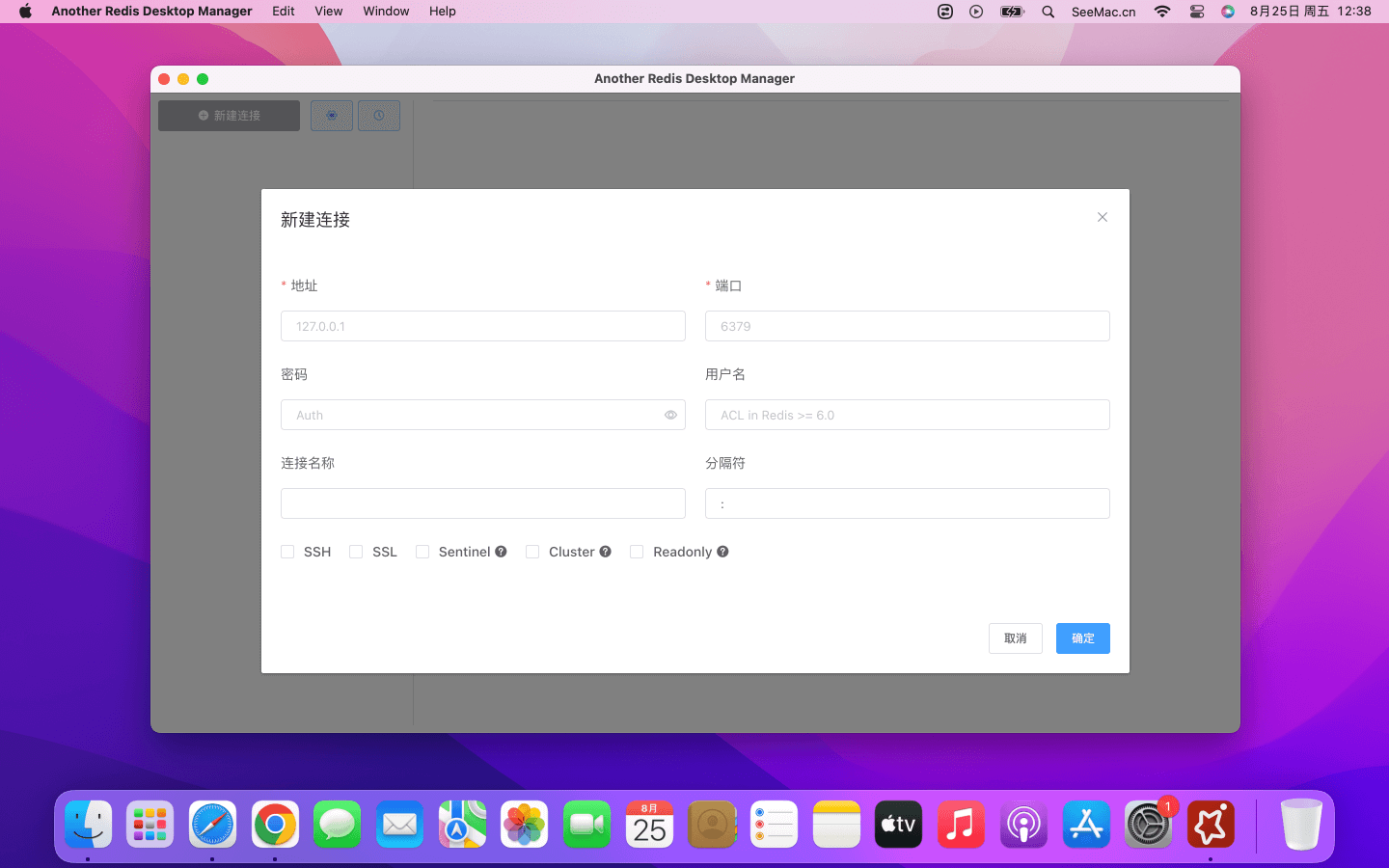Open Reminders from the Dock

(x=774, y=825)
